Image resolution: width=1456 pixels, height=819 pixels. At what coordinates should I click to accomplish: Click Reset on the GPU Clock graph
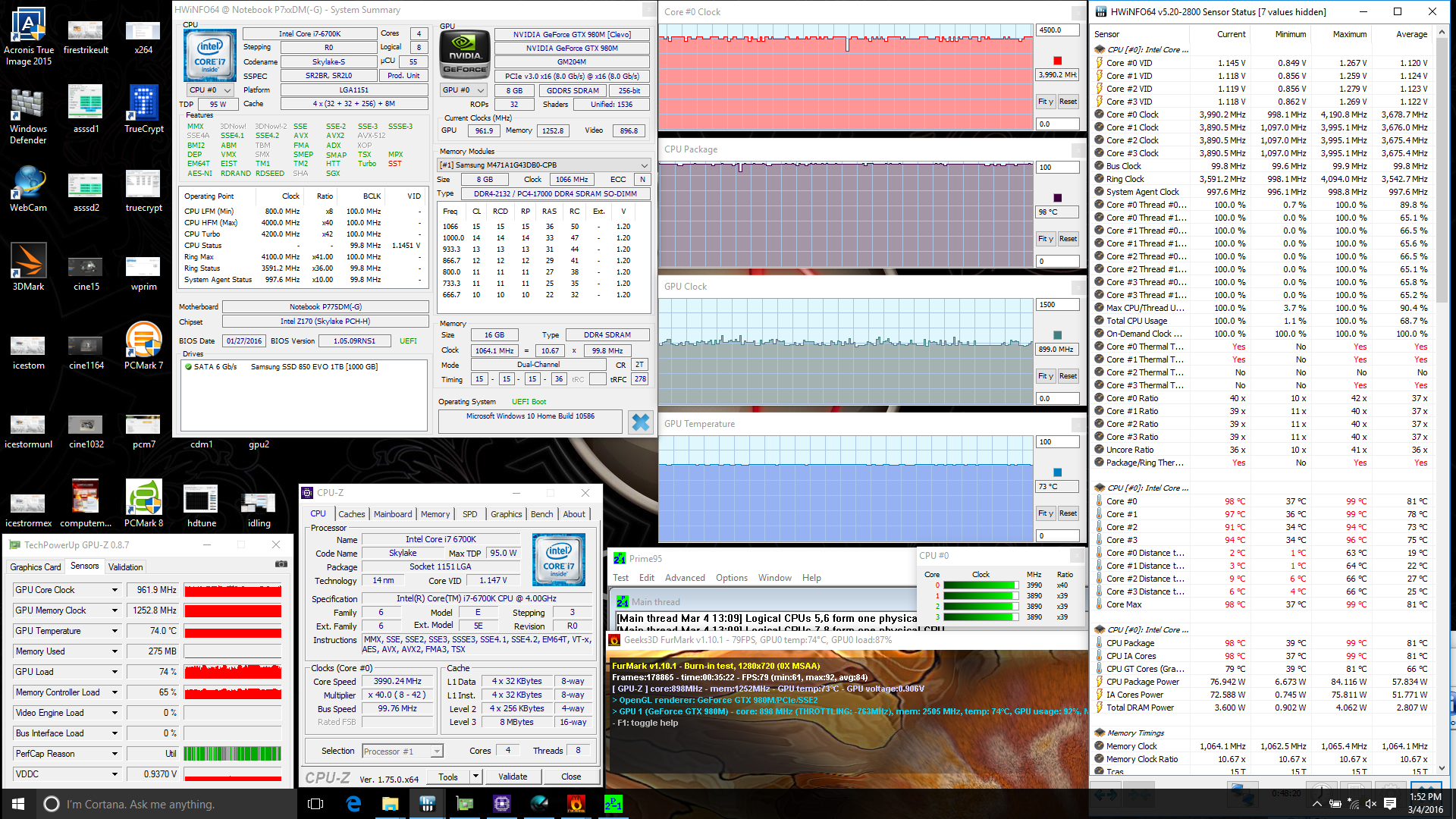click(x=1068, y=376)
